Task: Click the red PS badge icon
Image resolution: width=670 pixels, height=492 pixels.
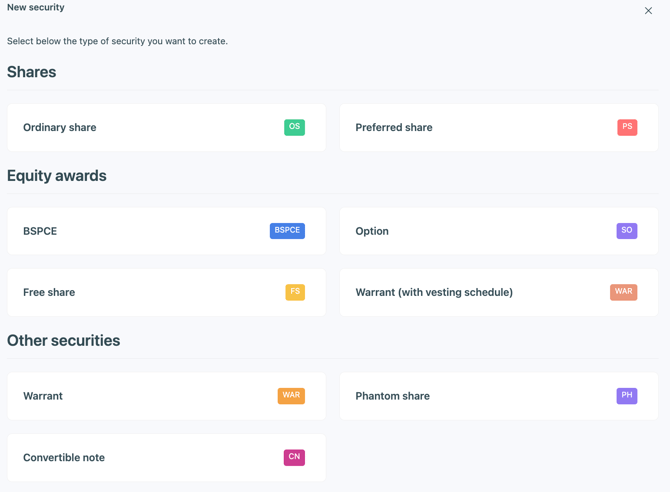Action: click(627, 127)
